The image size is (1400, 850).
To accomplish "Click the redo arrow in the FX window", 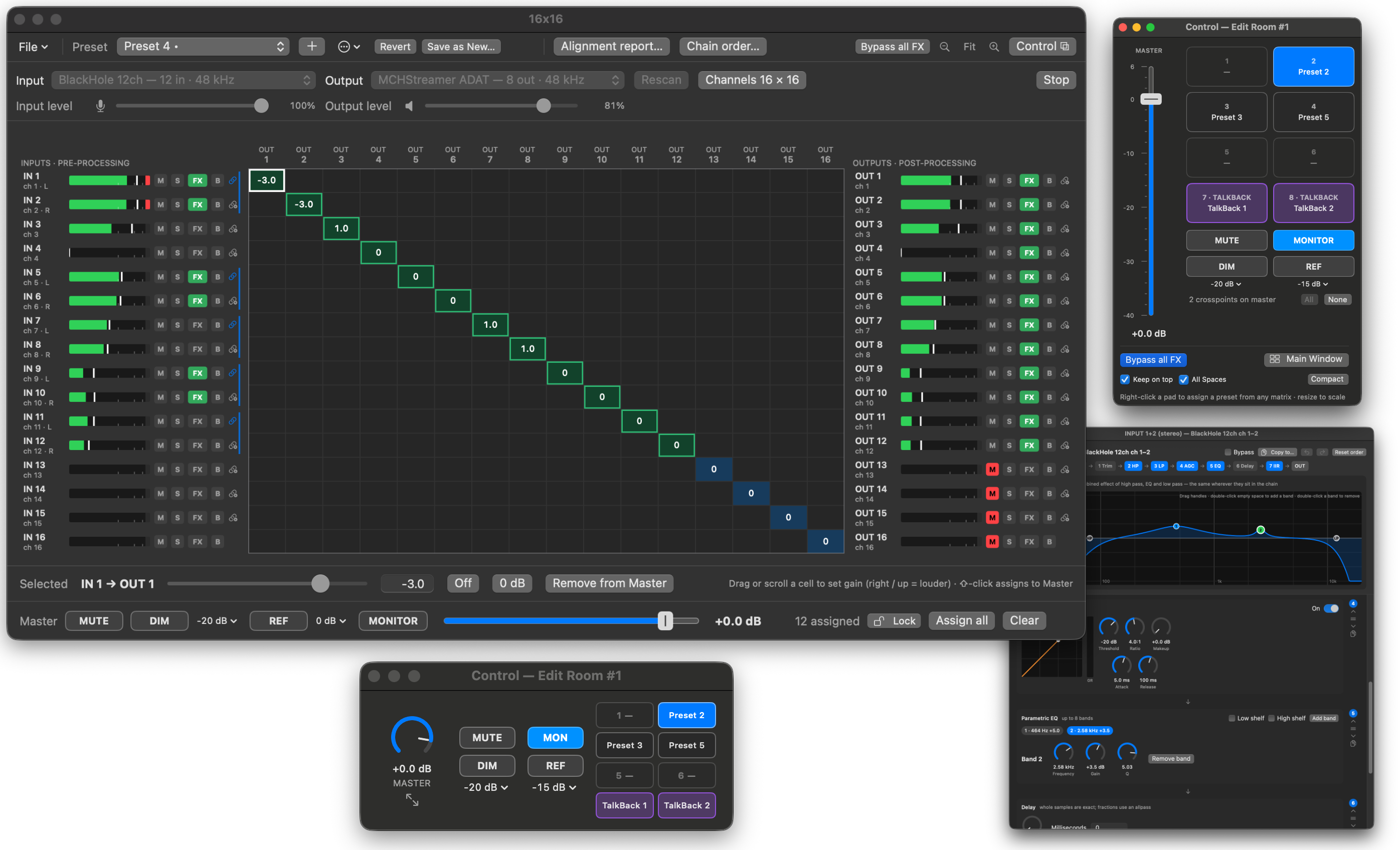I will (1322, 453).
